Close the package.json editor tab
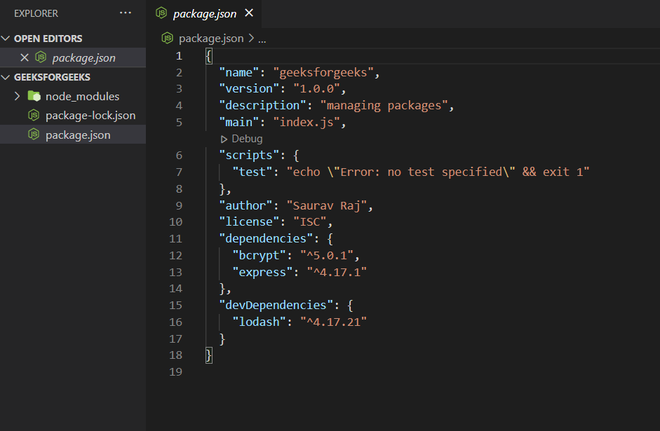This screenshot has height=431, width=660. [249, 14]
